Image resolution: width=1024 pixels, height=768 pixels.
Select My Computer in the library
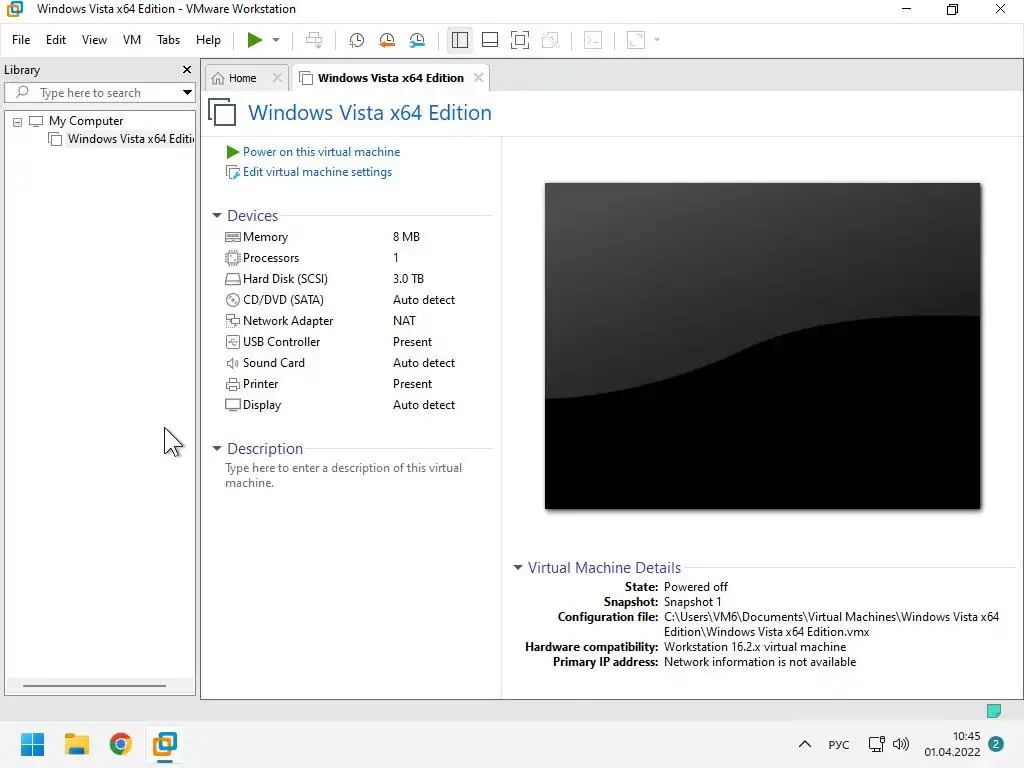pyautogui.click(x=86, y=121)
